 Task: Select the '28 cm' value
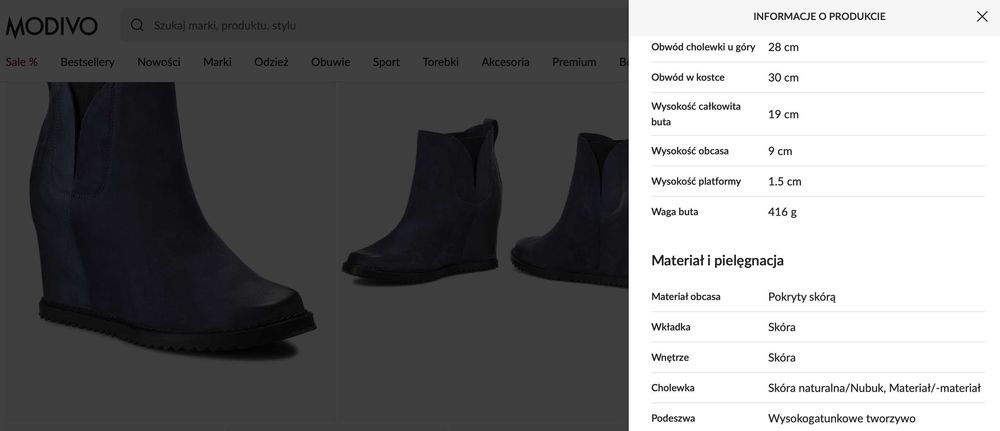783,47
